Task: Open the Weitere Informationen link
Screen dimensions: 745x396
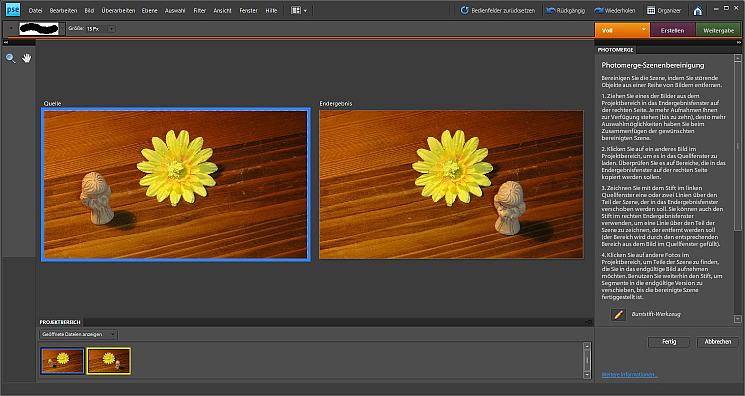Action: pyautogui.click(x=629, y=375)
